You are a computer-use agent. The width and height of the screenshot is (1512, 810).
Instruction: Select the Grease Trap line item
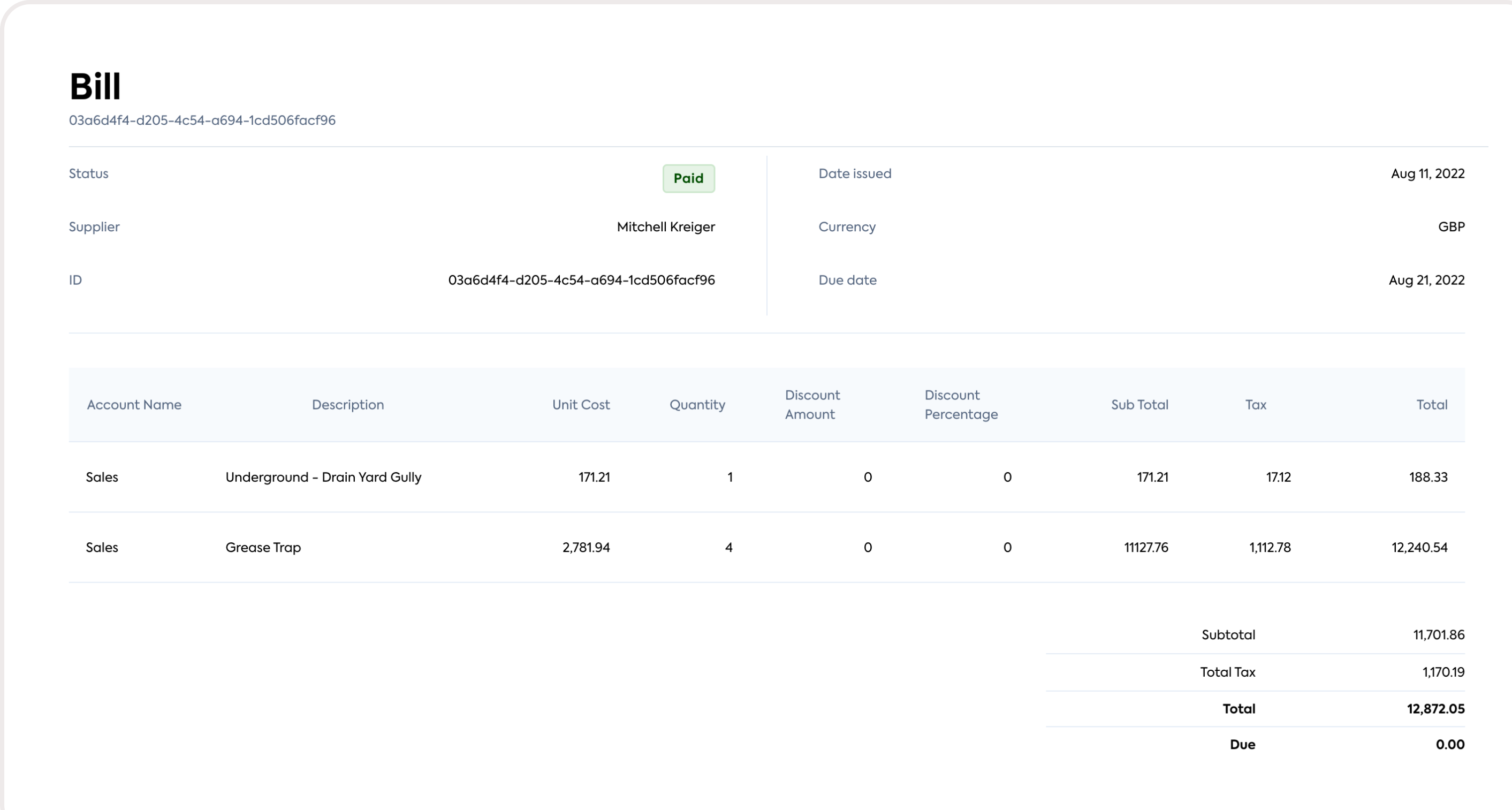click(263, 548)
